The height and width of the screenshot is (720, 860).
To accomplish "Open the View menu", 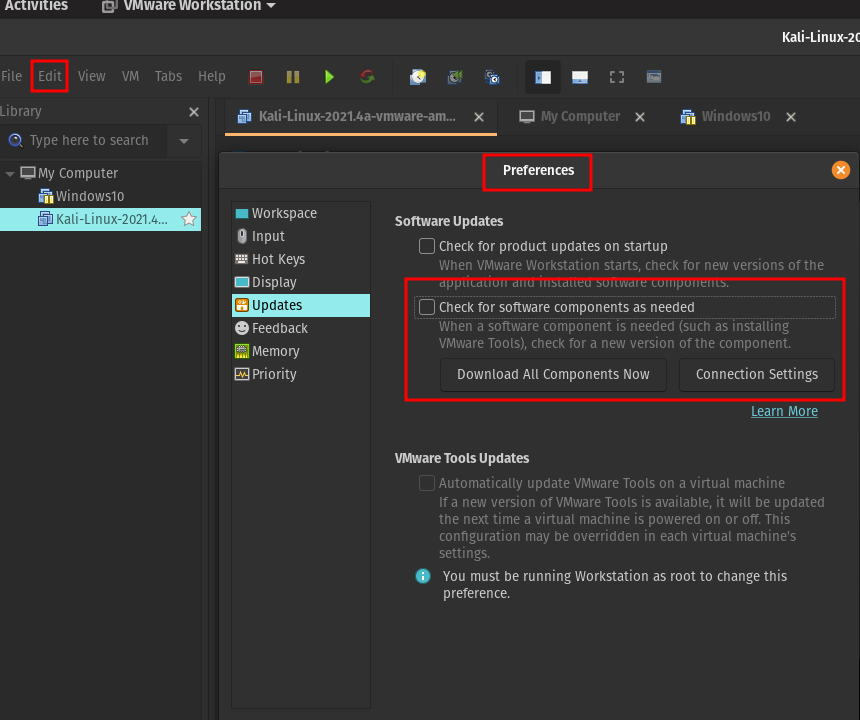I will 91,76.
